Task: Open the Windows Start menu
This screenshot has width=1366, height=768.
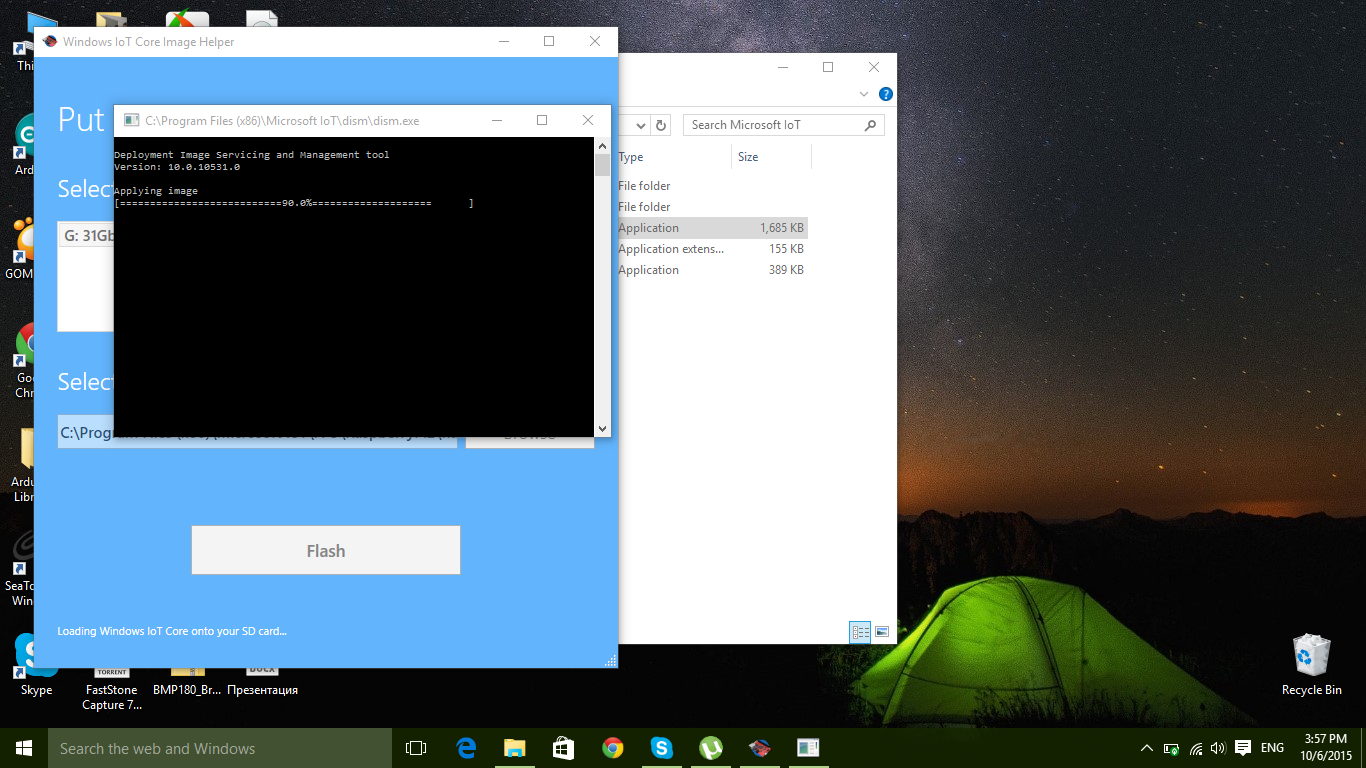Action: click(24, 748)
